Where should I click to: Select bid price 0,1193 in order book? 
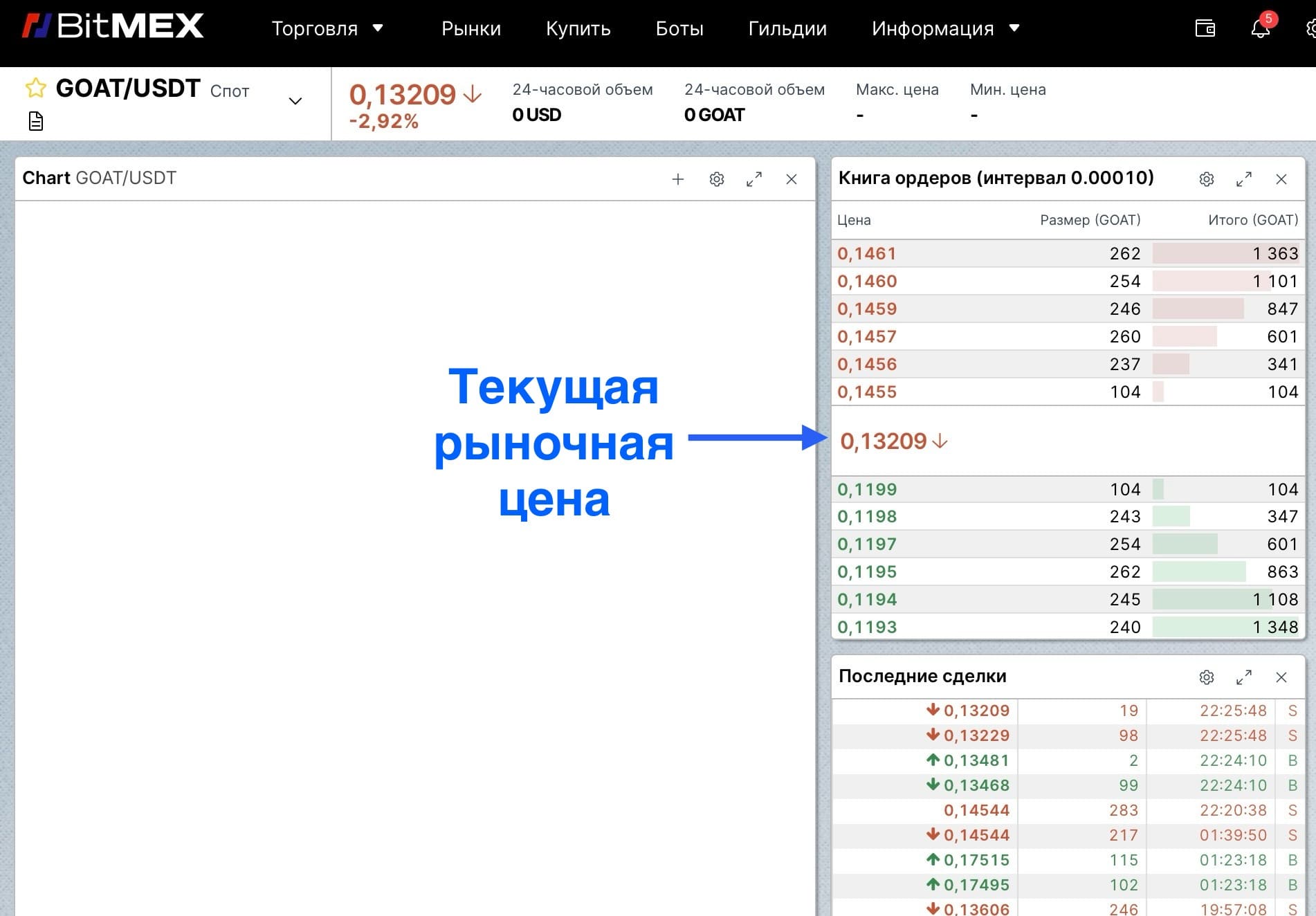click(x=867, y=628)
